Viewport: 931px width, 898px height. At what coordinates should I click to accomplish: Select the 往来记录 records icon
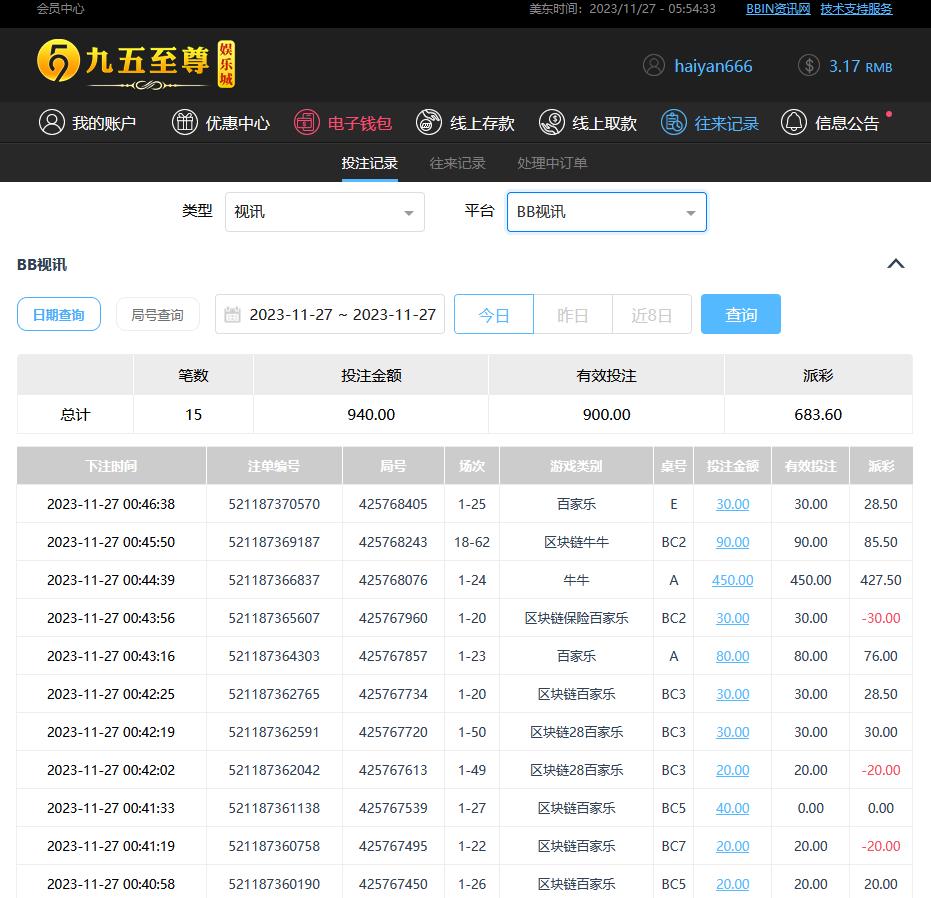coord(674,123)
